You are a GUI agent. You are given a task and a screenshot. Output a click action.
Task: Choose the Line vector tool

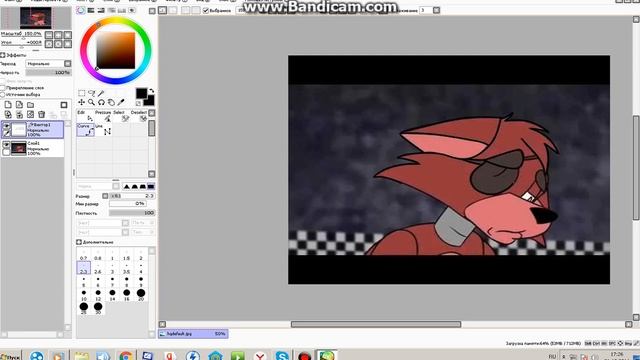[103, 130]
